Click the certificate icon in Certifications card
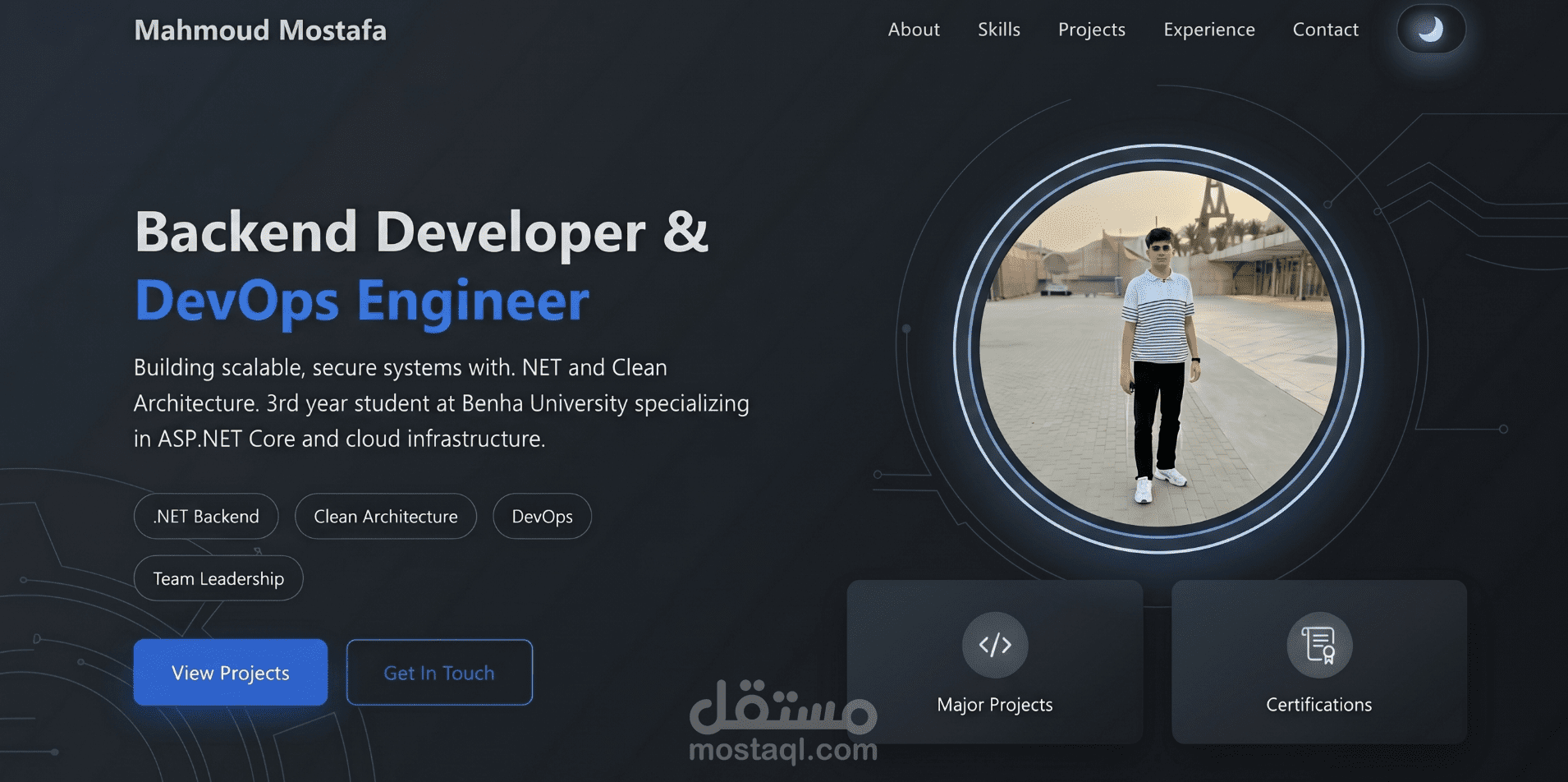 click(x=1319, y=645)
